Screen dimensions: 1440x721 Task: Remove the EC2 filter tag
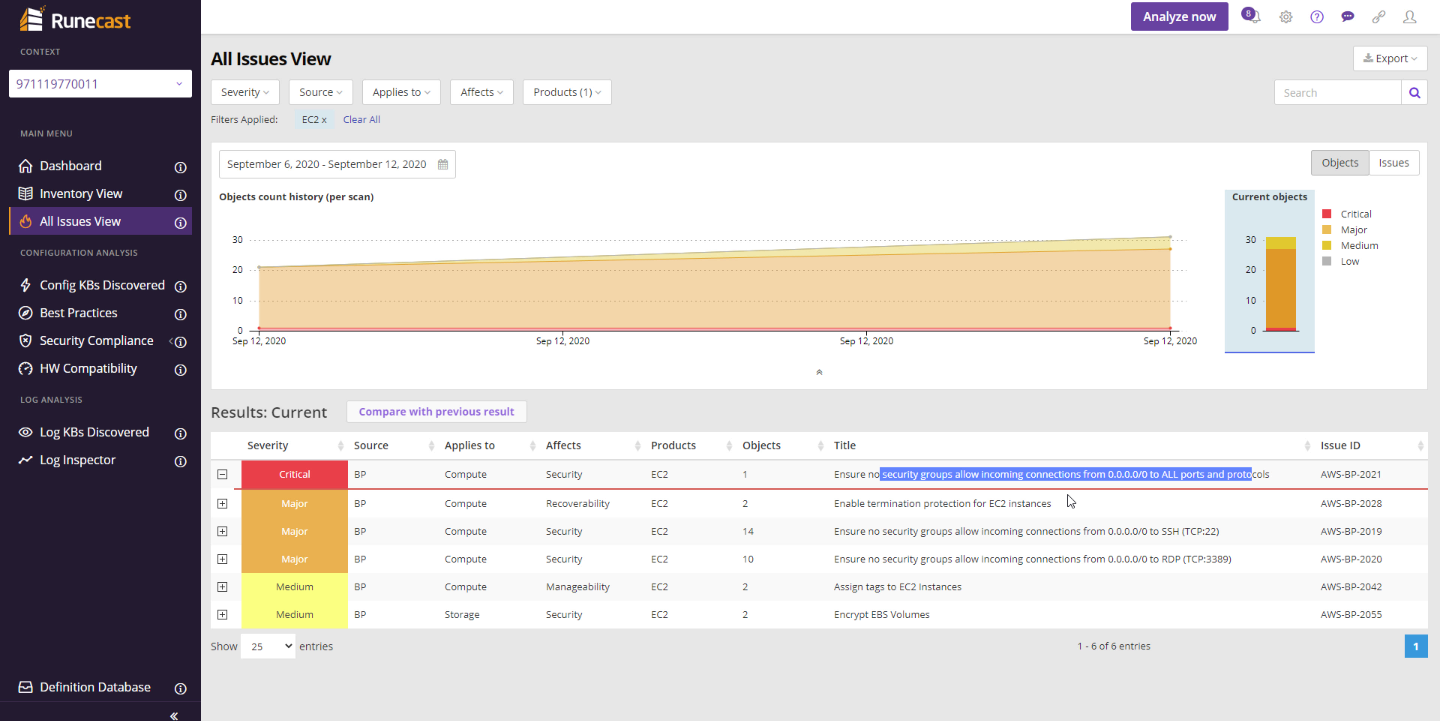[315, 120]
